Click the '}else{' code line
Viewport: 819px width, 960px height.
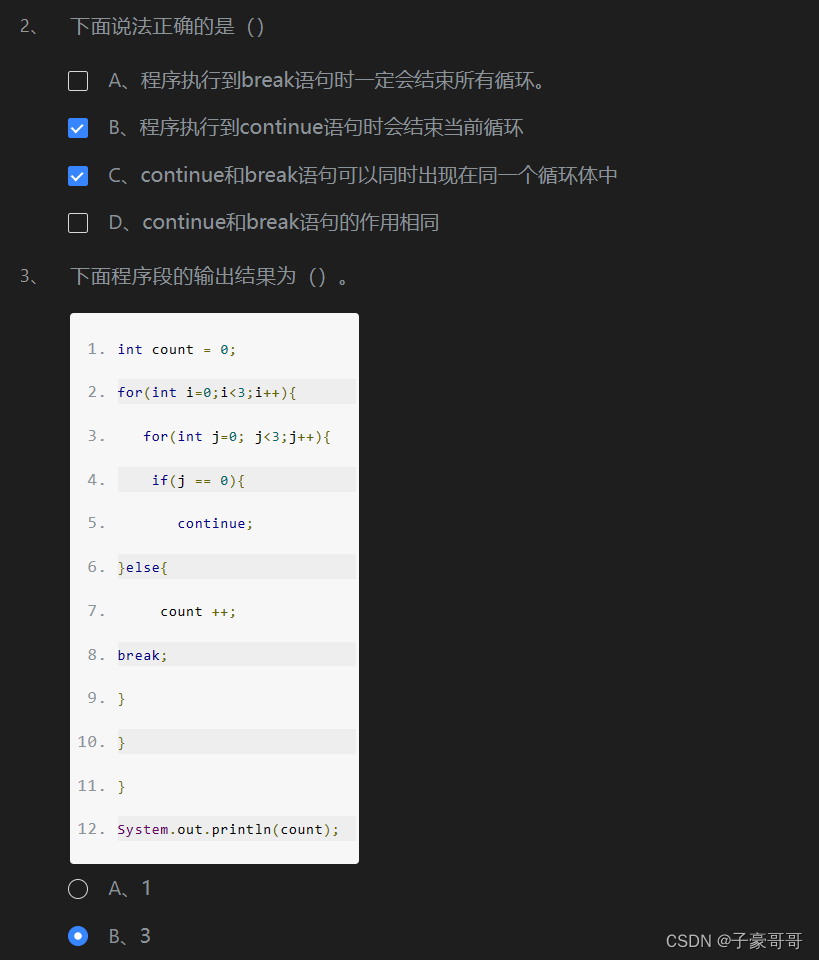143,568
